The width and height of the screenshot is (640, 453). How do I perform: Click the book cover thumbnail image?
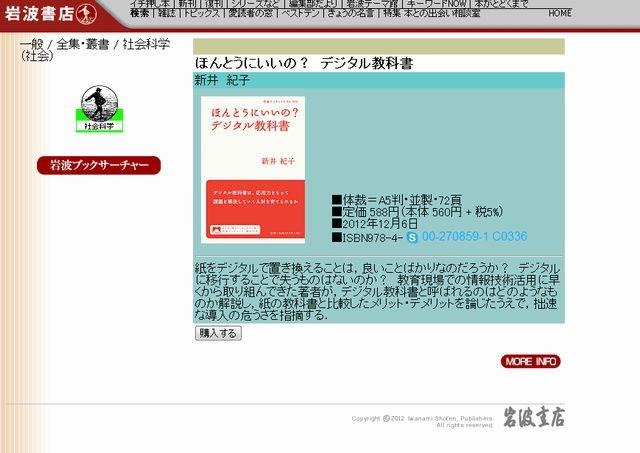point(253,170)
